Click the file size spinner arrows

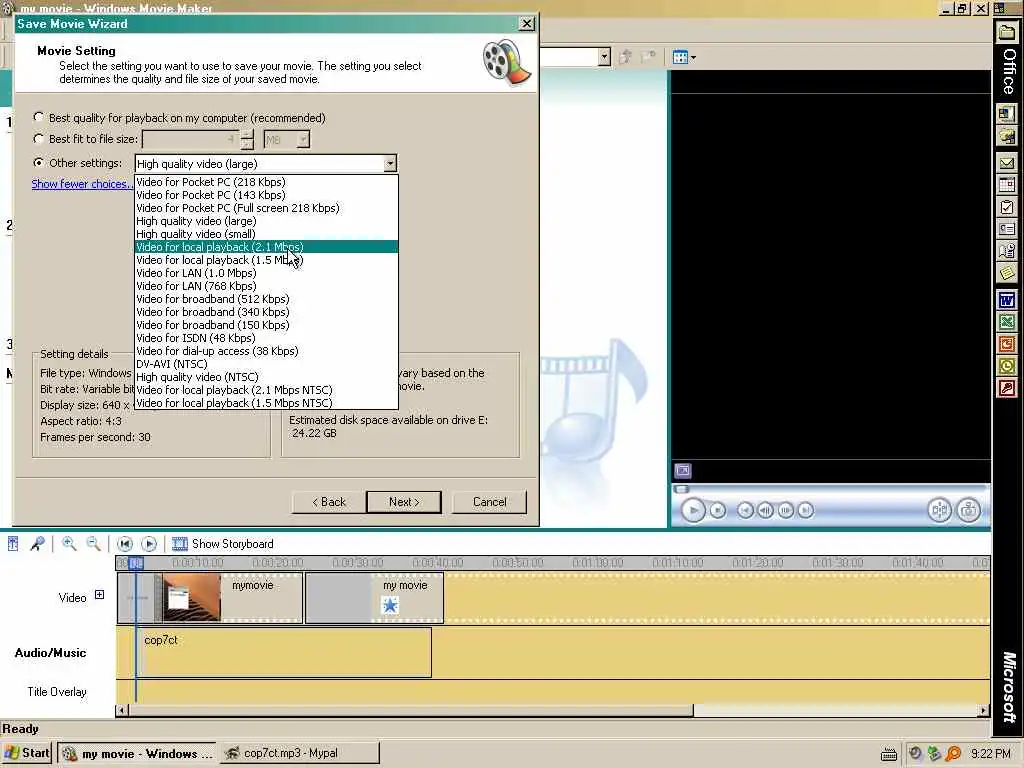[247, 139]
